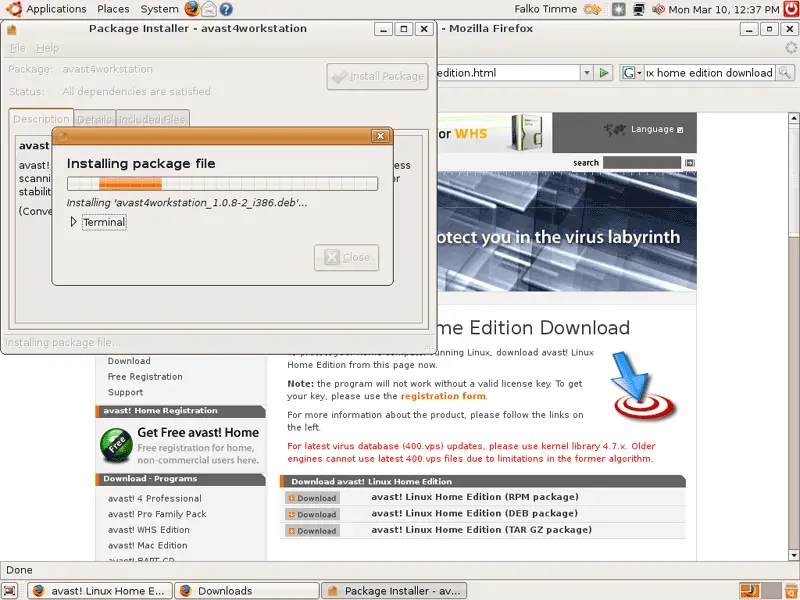Viewport: 800px width, 600px height.
Task: Open the Ubuntu Applications menu
Action: point(46,9)
